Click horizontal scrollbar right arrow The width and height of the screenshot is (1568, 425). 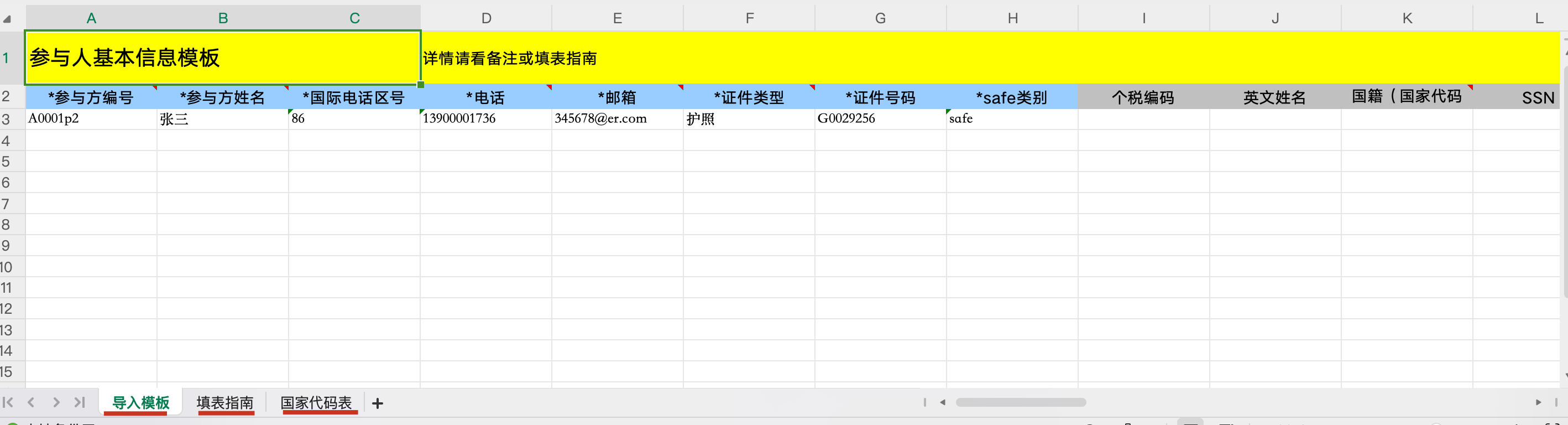pyautogui.click(x=1538, y=402)
